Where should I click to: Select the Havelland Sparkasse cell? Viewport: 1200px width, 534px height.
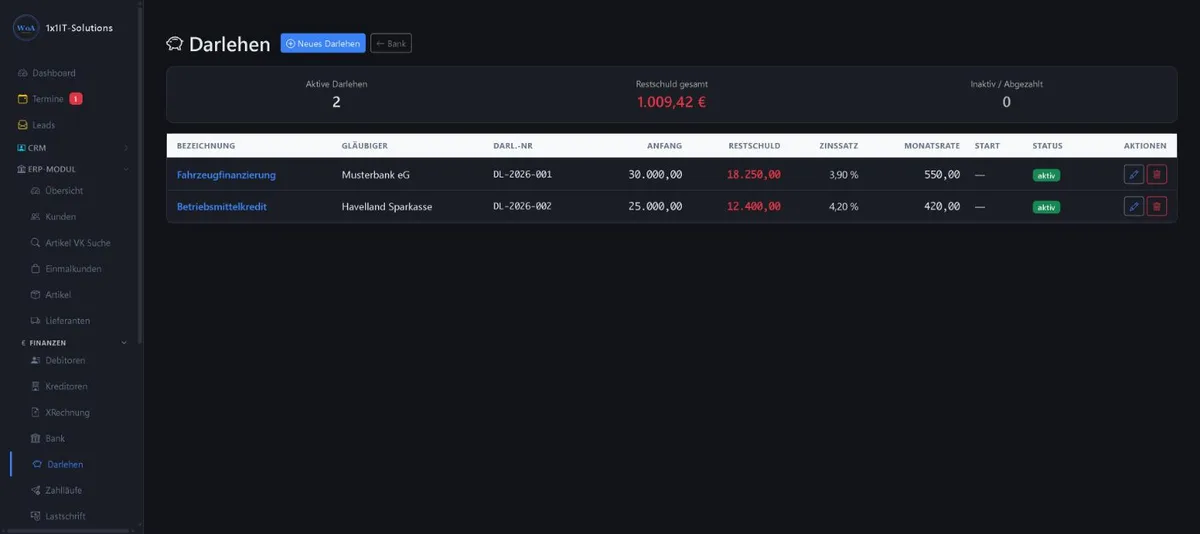click(387, 207)
